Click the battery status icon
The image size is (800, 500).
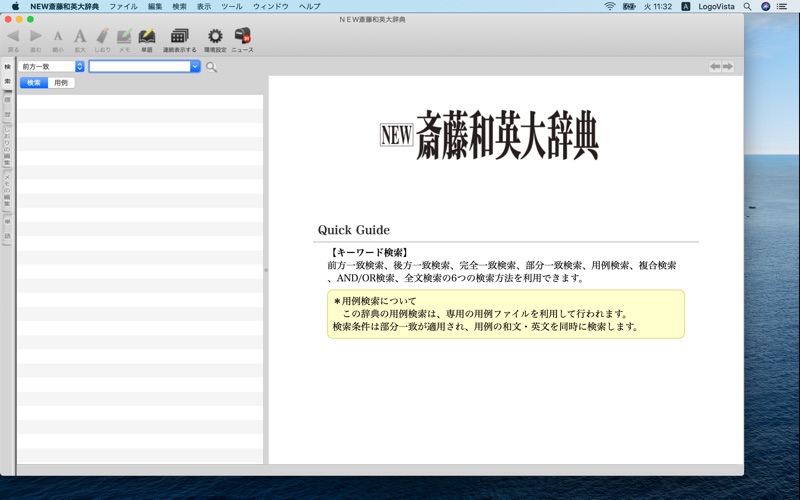(629, 6)
